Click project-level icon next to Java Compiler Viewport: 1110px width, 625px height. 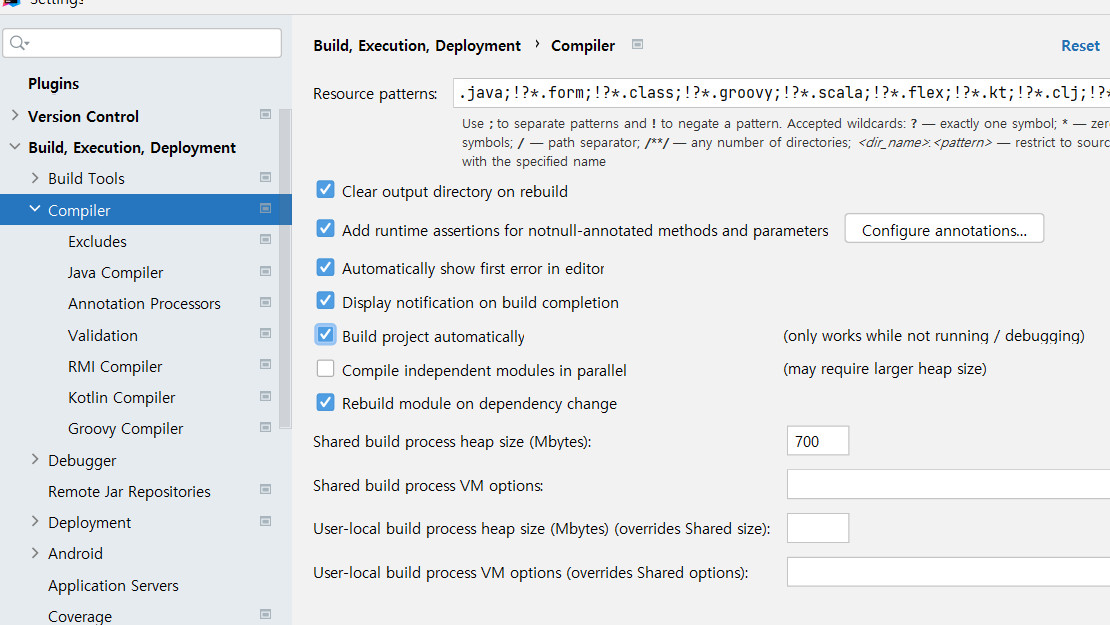click(x=265, y=271)
